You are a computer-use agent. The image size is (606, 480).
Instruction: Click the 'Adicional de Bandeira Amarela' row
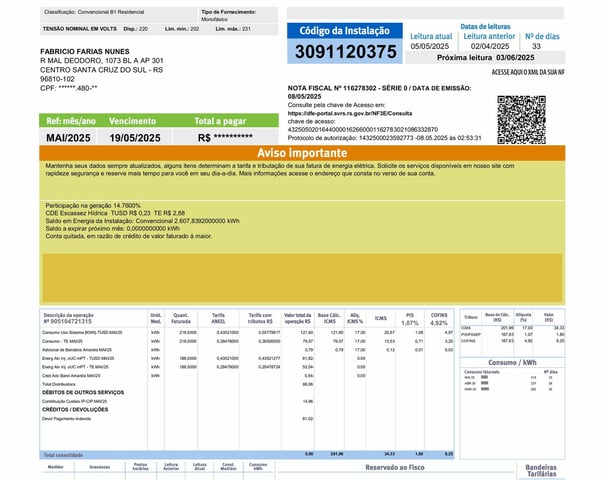[x=247, y=350]
